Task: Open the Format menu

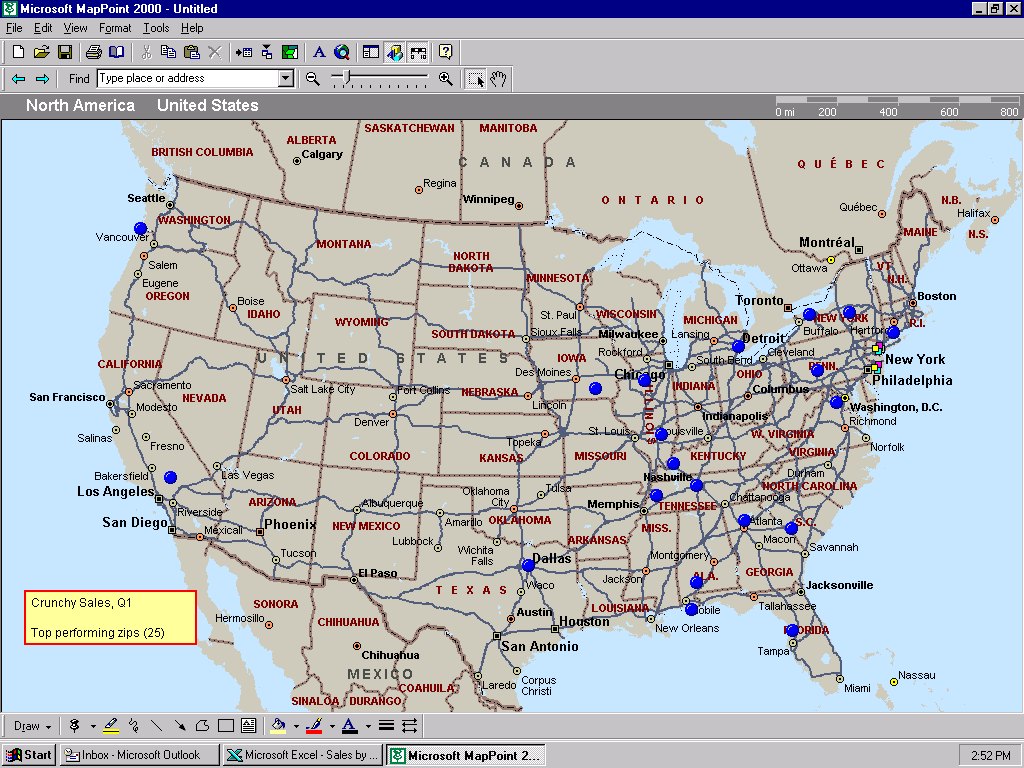Action: click(115, 29)
